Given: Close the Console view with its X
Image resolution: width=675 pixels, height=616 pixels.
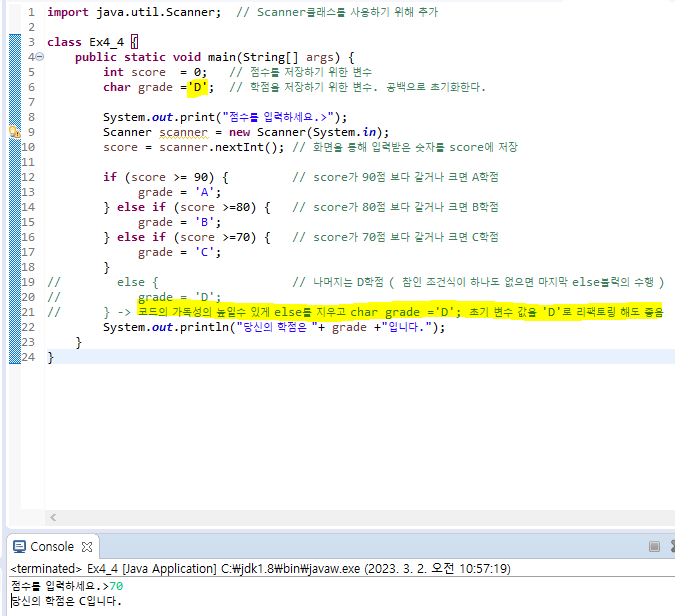Looking at the screenshot, I should [x=87, y=547].
